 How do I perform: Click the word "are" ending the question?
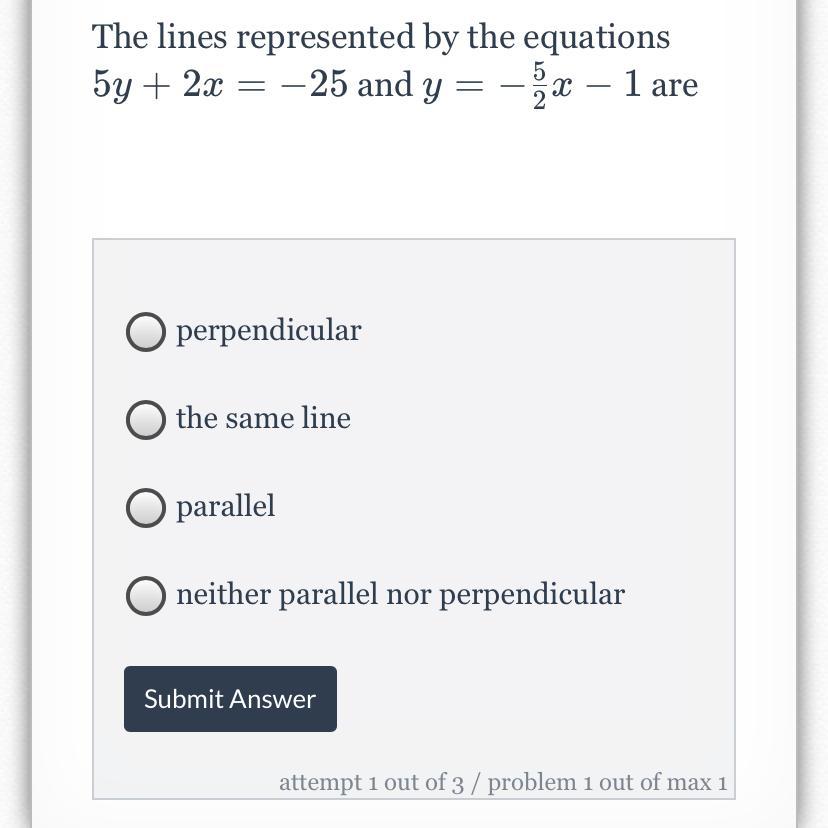pos(675,85)
